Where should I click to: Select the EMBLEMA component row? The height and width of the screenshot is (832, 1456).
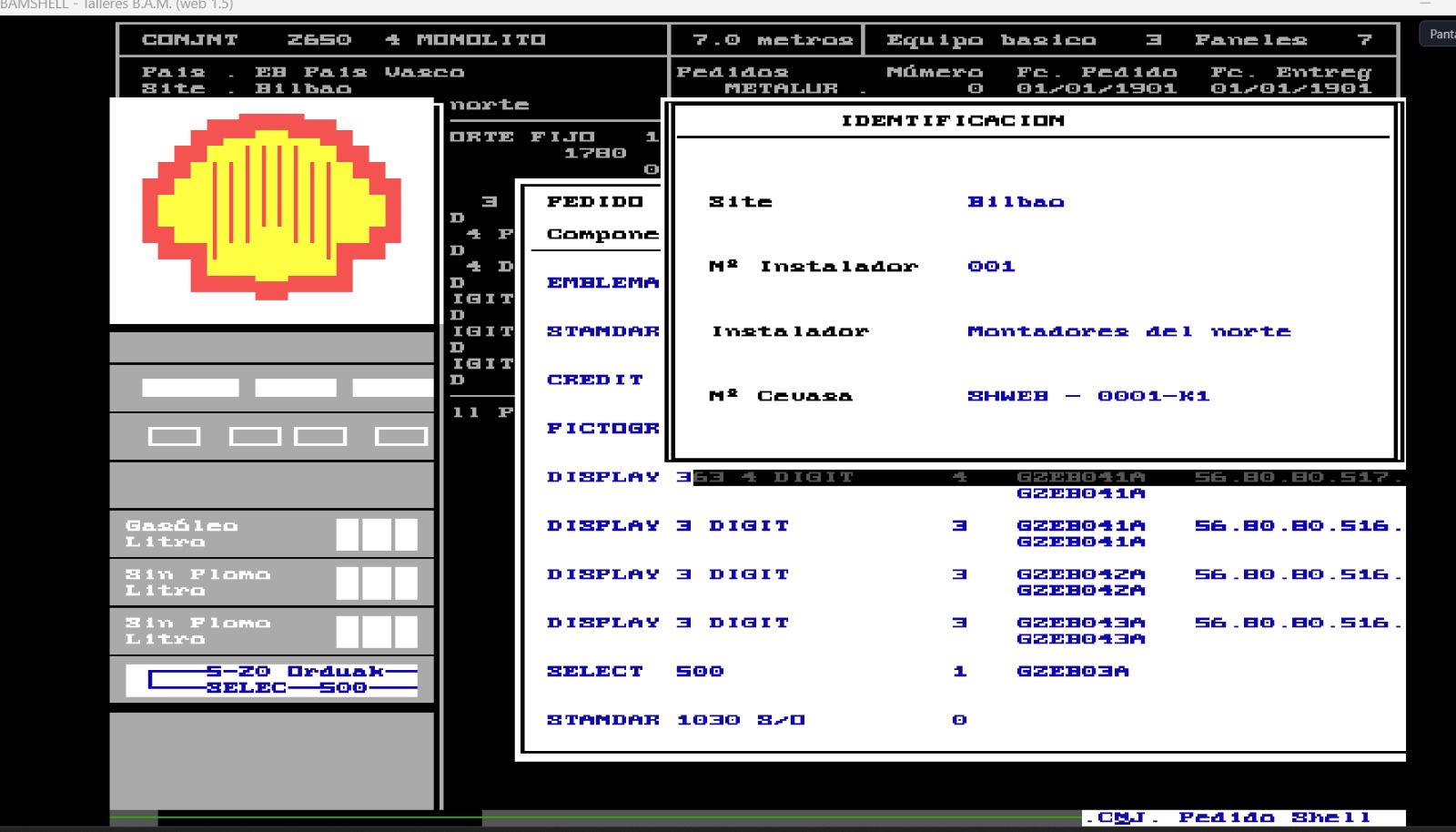(x=602, y=282)
